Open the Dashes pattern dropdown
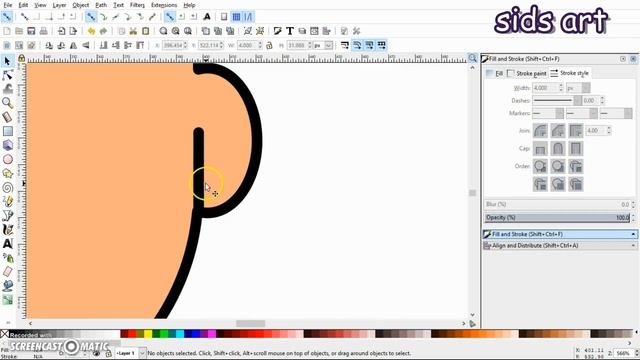Screen dimensions: 640x360 pos(577,100)
